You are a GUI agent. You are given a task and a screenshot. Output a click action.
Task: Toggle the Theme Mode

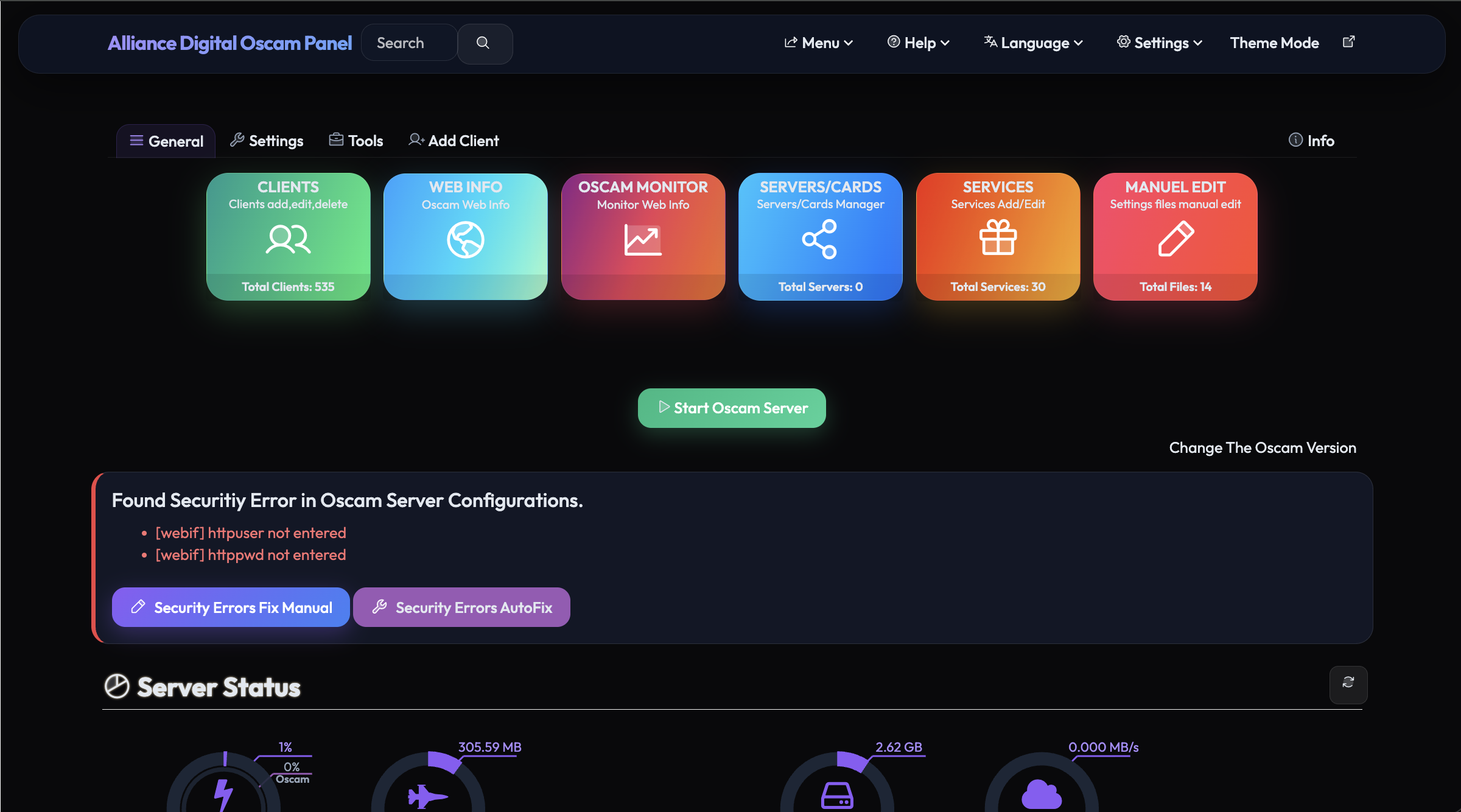pyautogui.click(x=1274, y=43)
